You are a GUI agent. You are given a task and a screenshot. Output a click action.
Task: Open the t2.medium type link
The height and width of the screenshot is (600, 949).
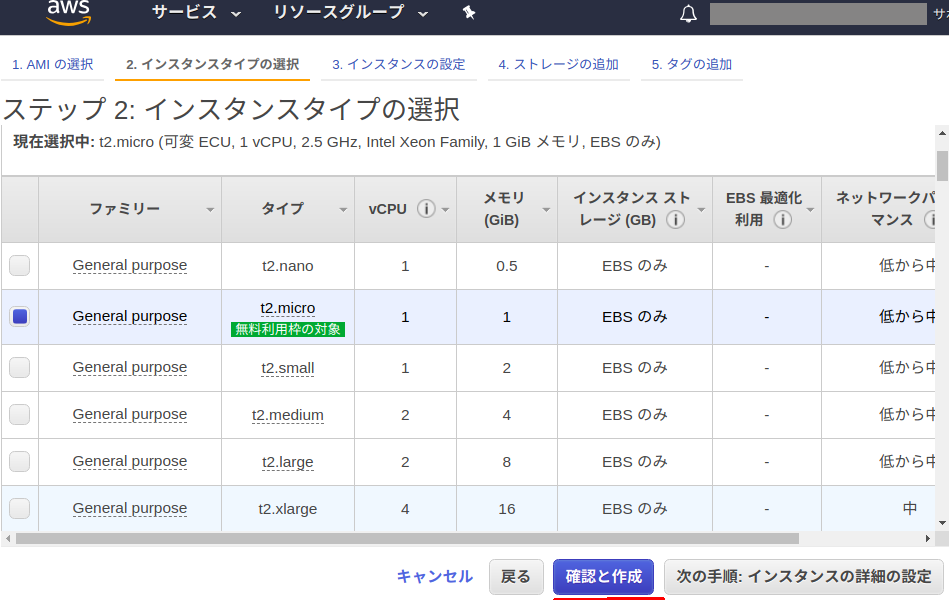pyautogui.click(x=287, y=415)
